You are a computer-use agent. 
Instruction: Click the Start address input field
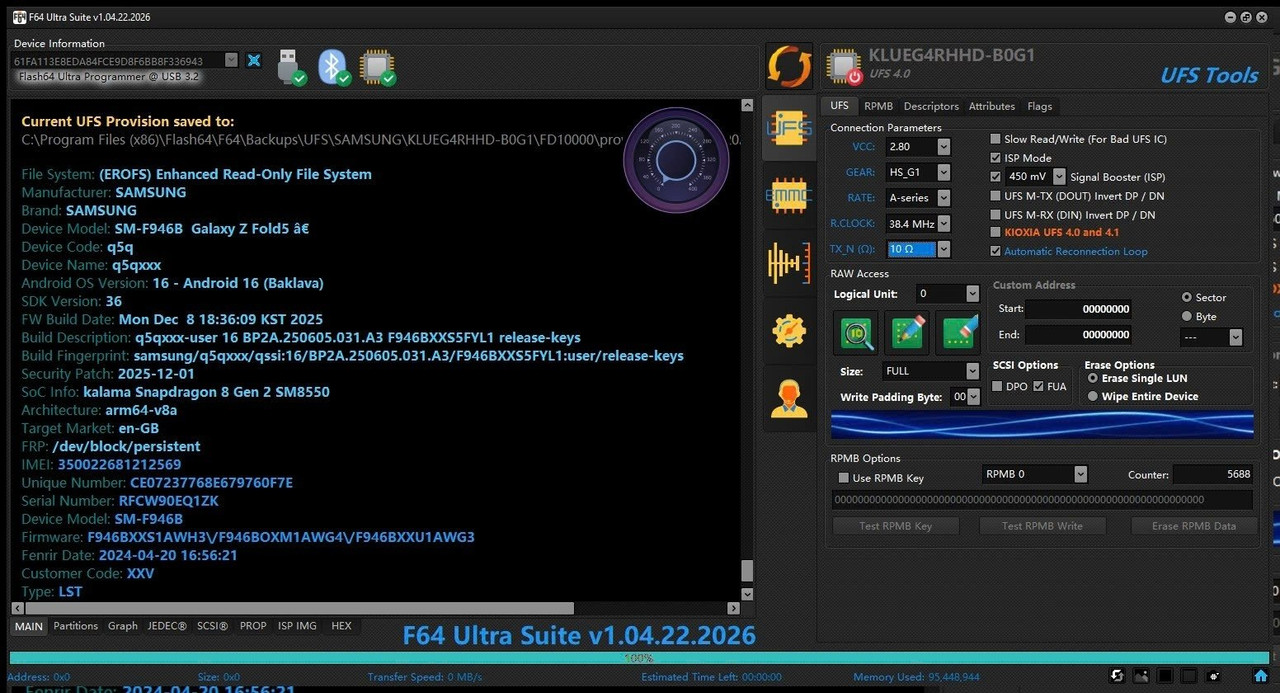[x=1079, y=309]
